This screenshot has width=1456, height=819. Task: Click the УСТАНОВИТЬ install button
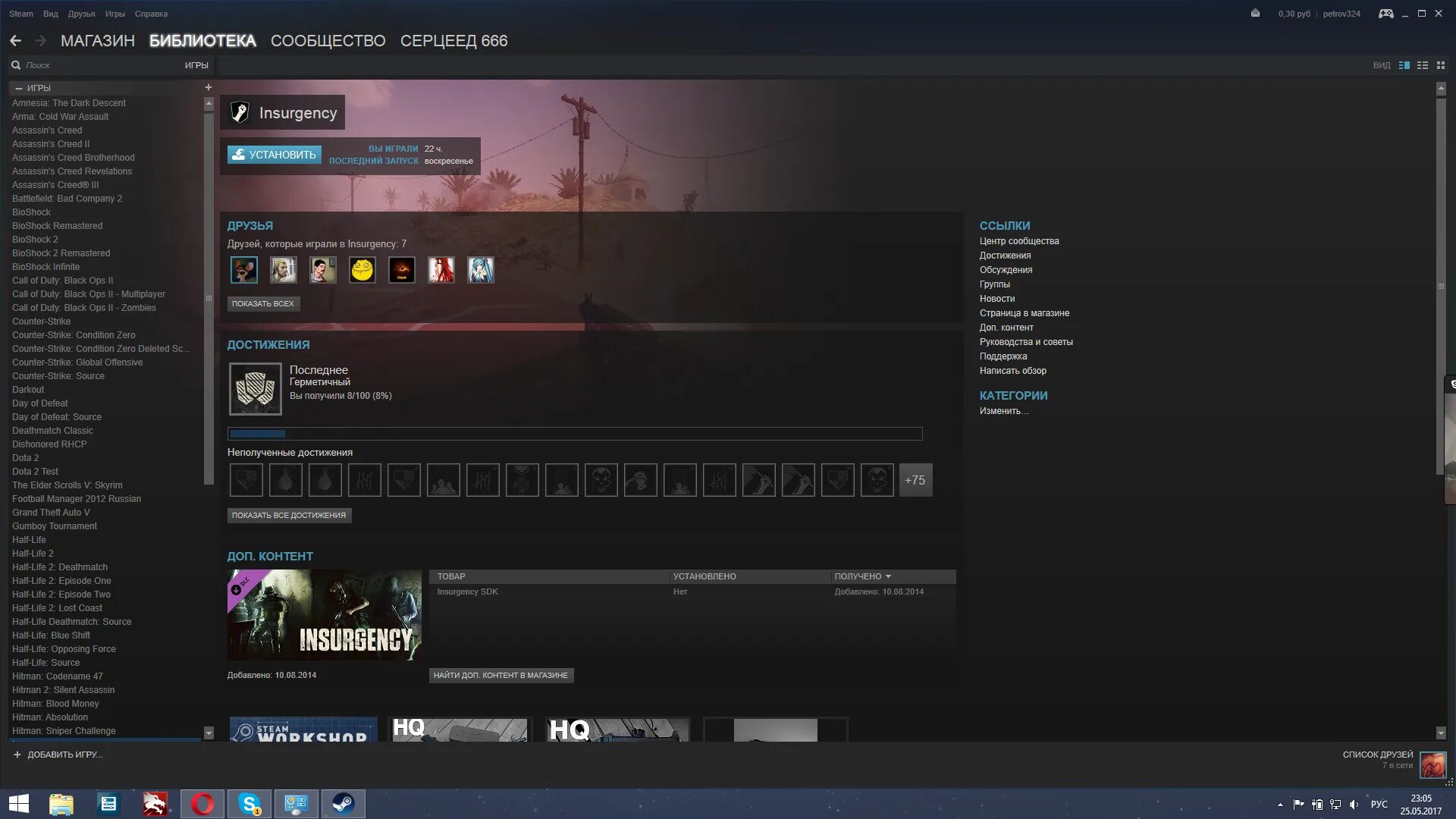click(275, 155)
